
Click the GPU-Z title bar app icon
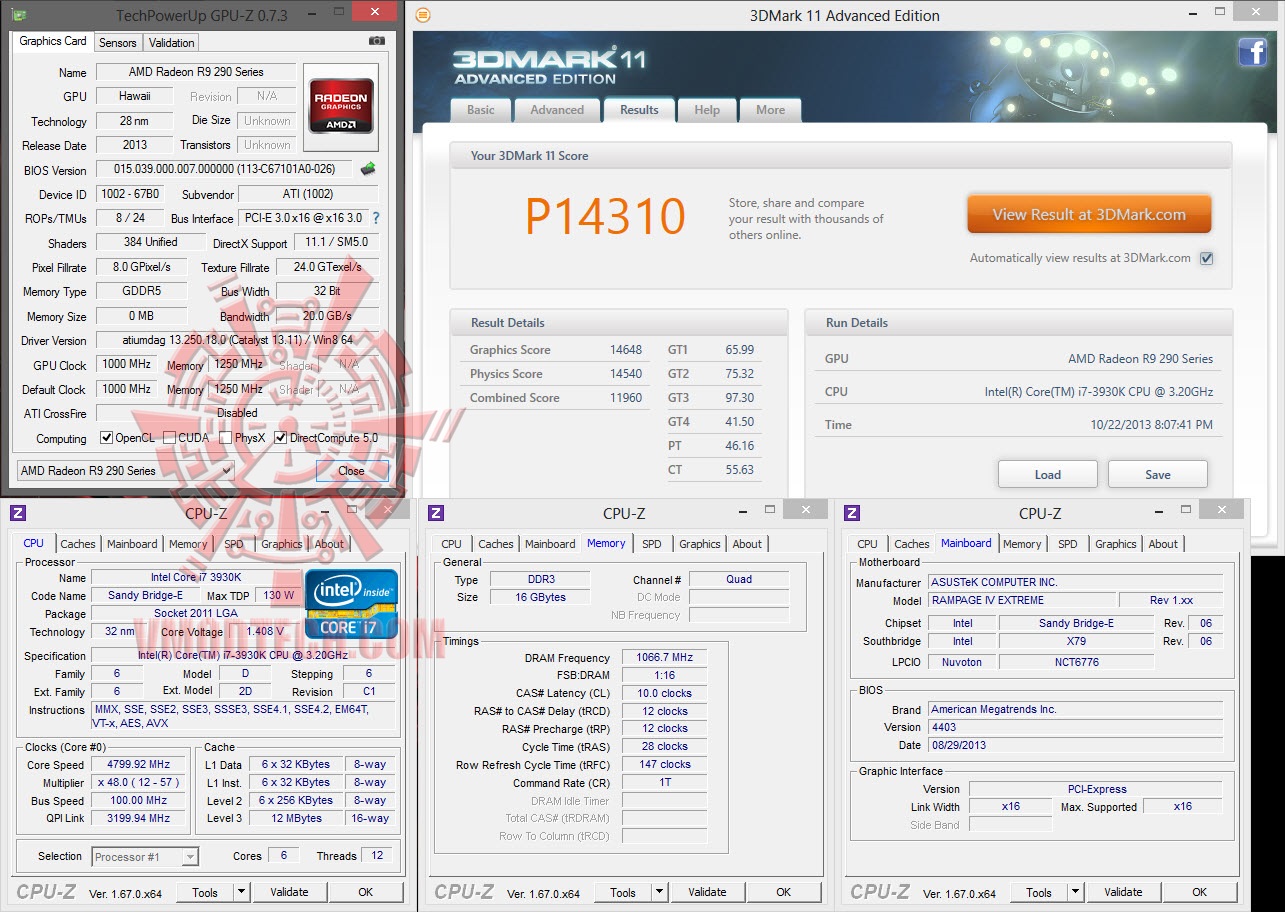tap(18, 15)
